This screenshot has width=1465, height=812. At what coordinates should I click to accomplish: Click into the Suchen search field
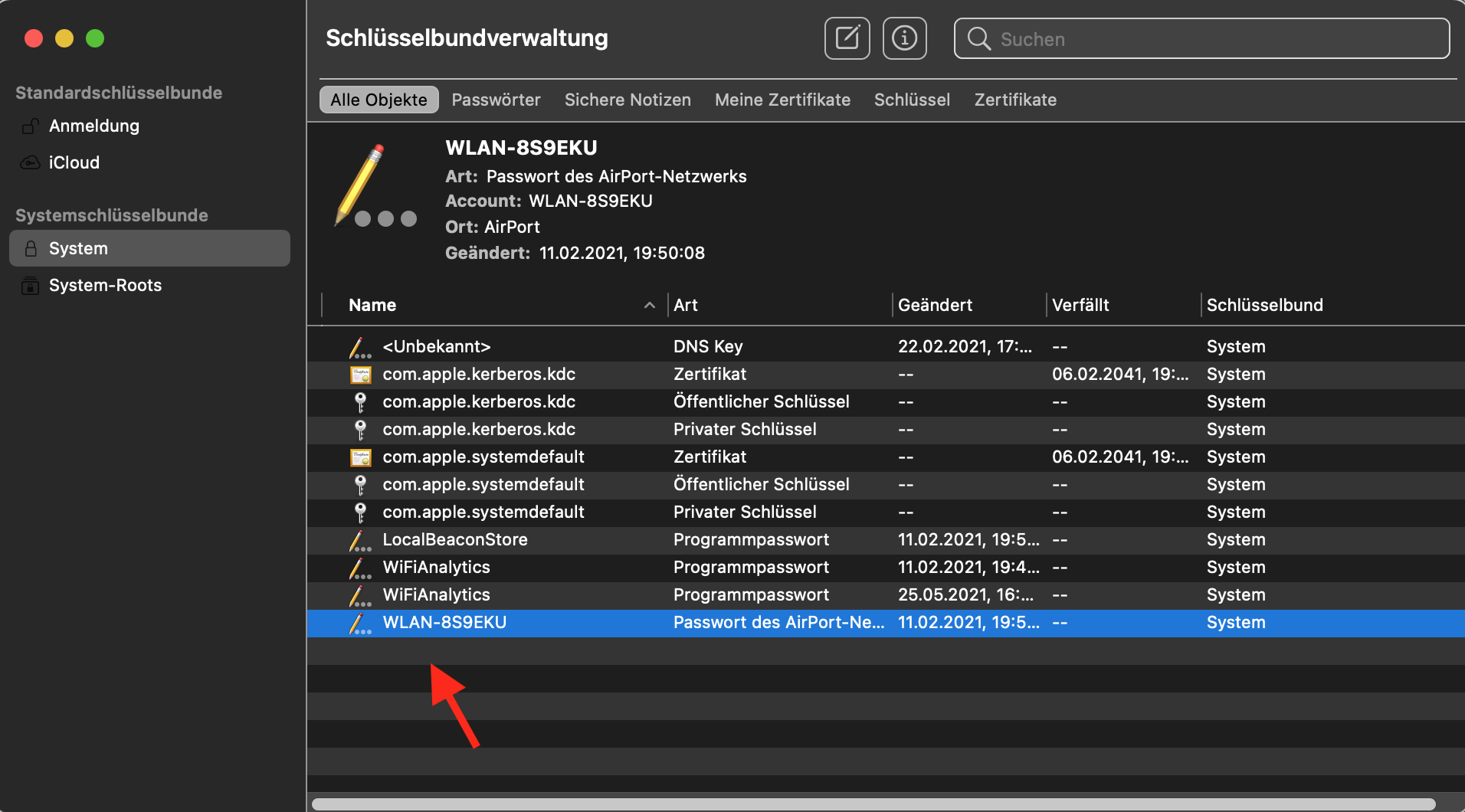click(1218, 39)
